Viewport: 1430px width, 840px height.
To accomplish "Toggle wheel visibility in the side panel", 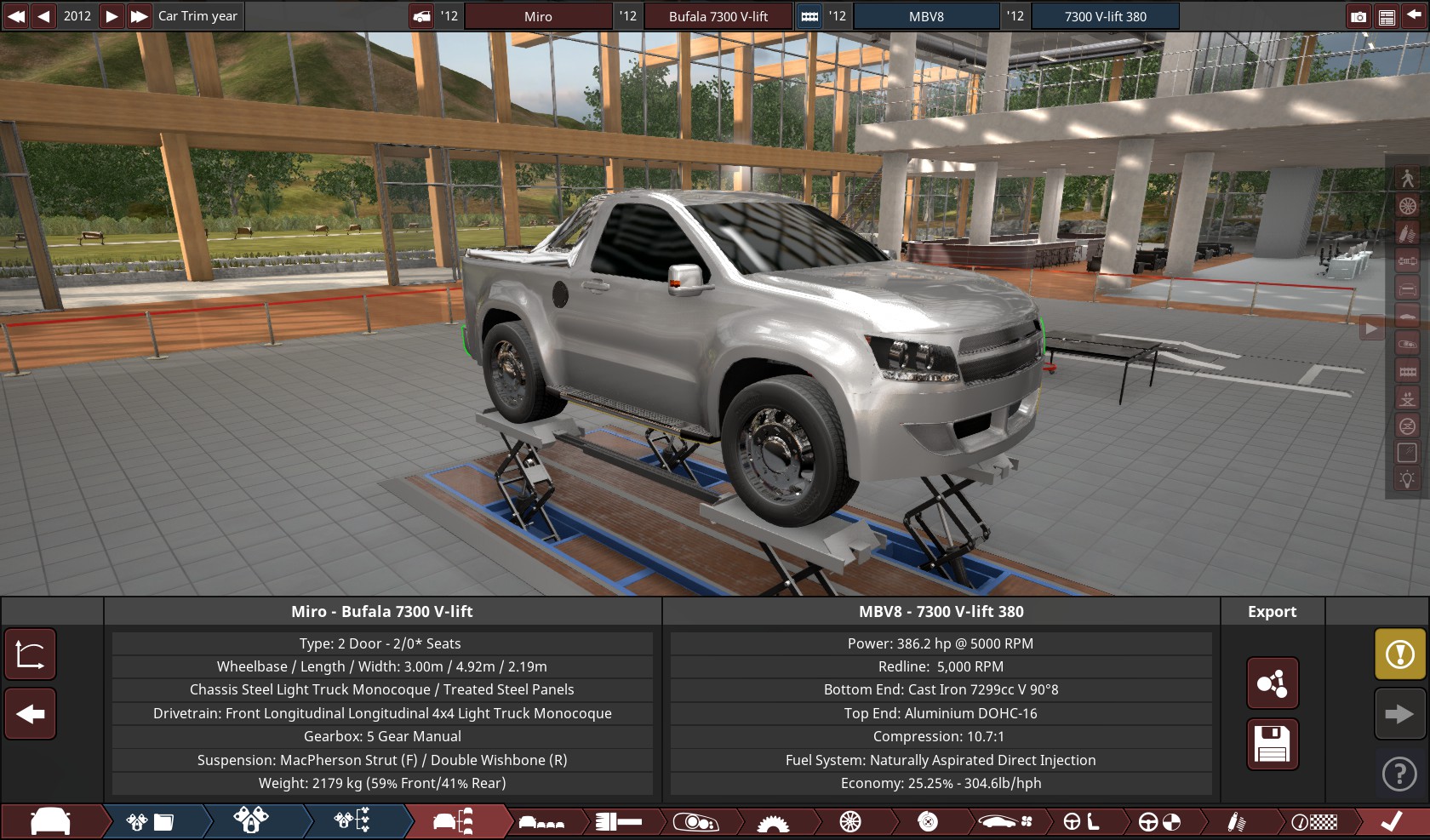I will pyautogui.click(x=1407, y=205).
